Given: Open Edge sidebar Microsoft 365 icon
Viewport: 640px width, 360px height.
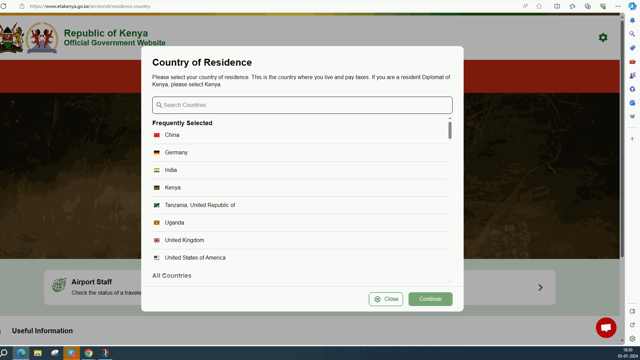Looking at the screenshot, I should pyautogui.click(x=632, y=89).
